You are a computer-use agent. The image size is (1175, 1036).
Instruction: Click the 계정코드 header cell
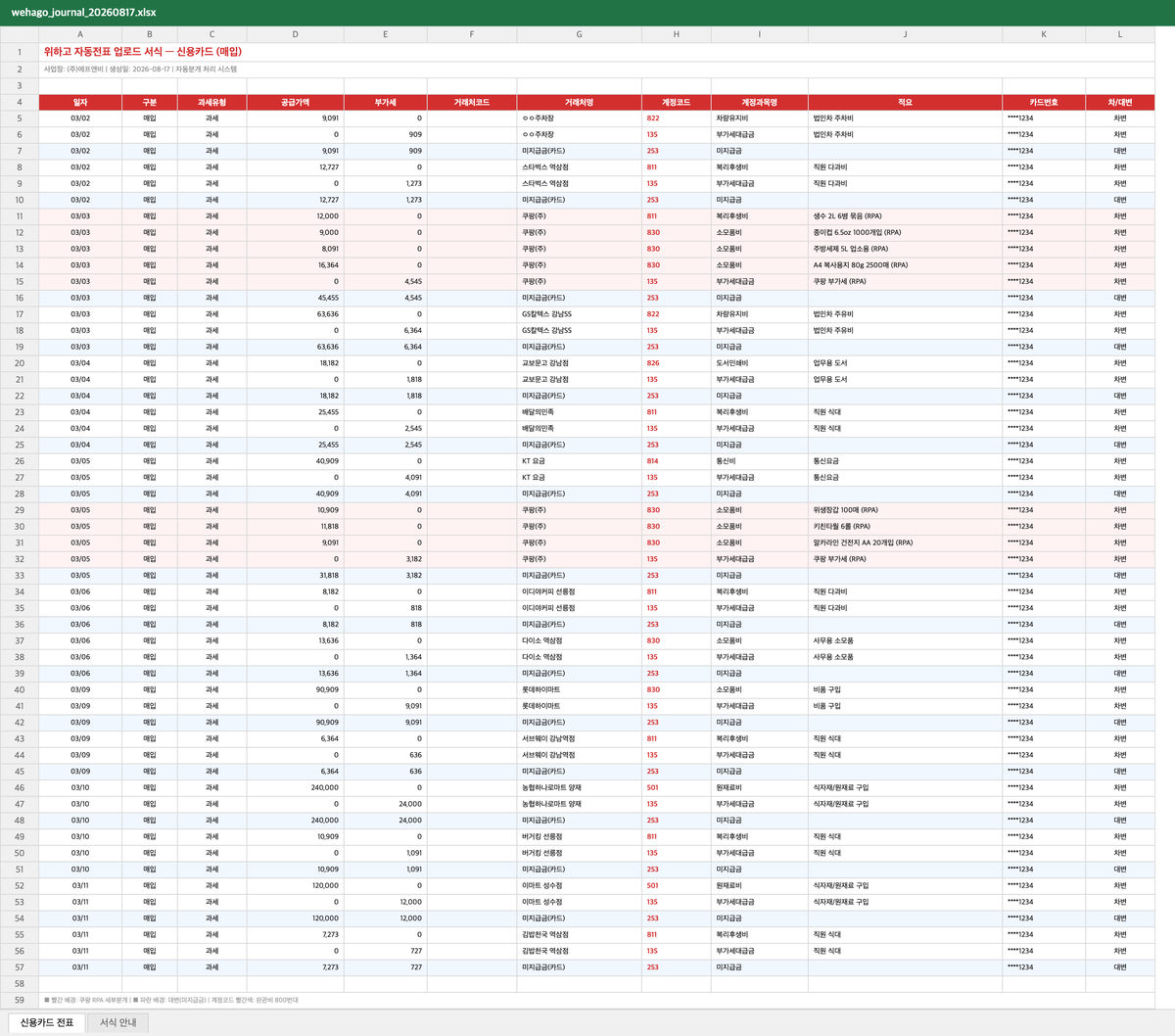pos(676,102)
